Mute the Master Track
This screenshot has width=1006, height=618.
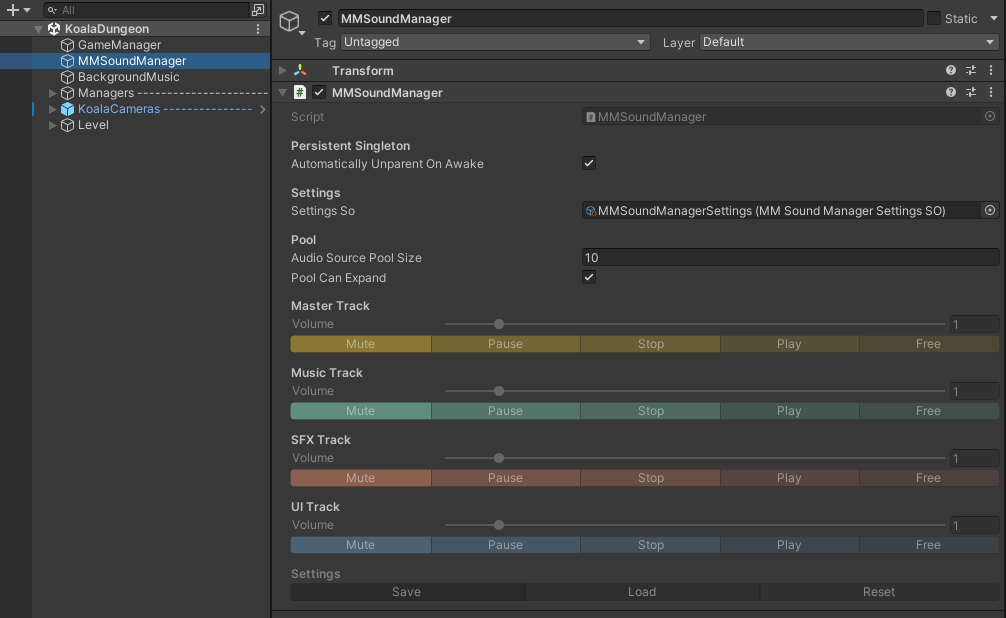pyautogui.click(x=361, y=344)
